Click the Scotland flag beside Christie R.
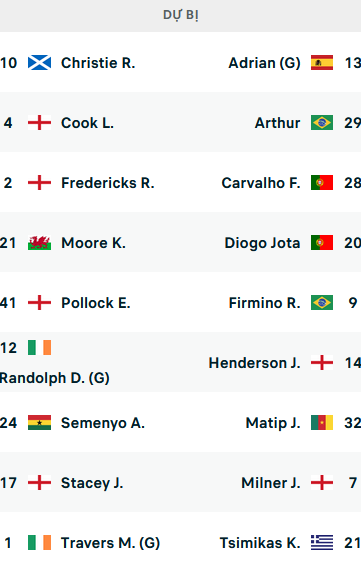Viewport: 361px width, 565px height. tap(39, 63)
